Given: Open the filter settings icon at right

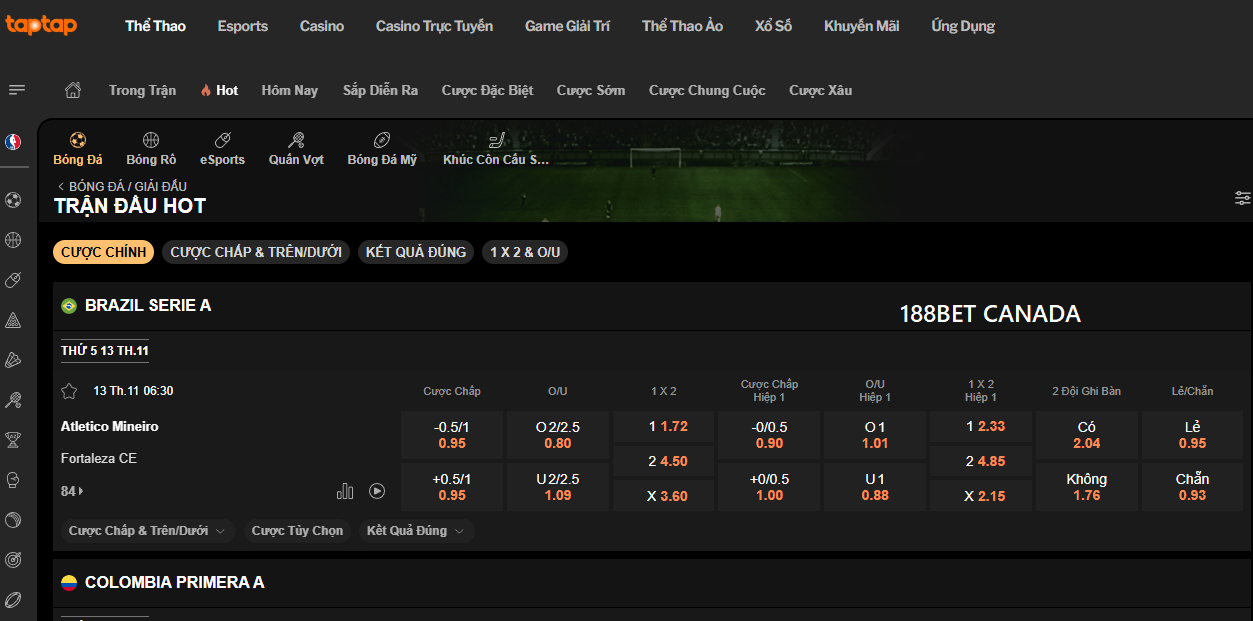Looking at the screenshot, I should [1242, 198].
